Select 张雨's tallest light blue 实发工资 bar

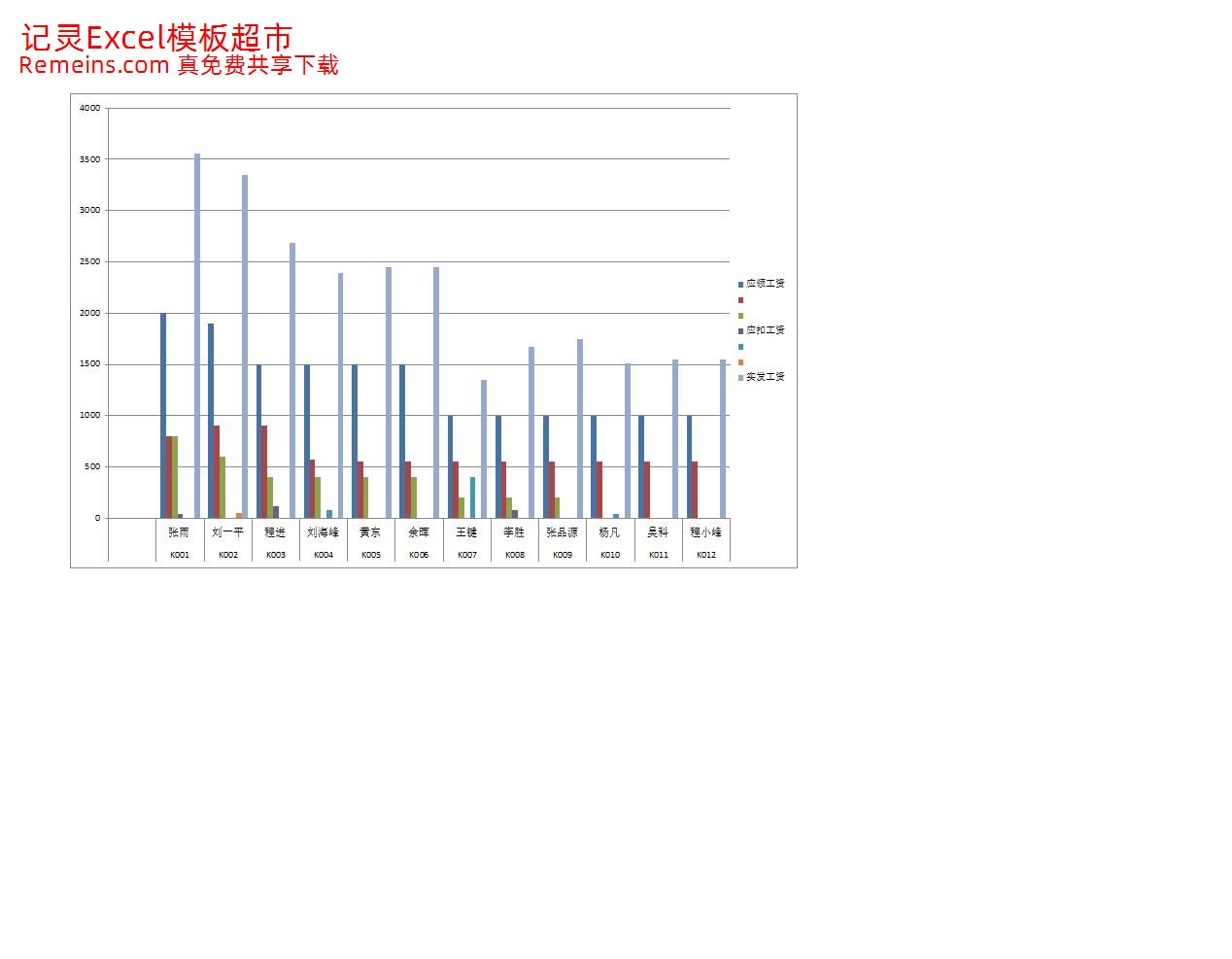[197, 336]
